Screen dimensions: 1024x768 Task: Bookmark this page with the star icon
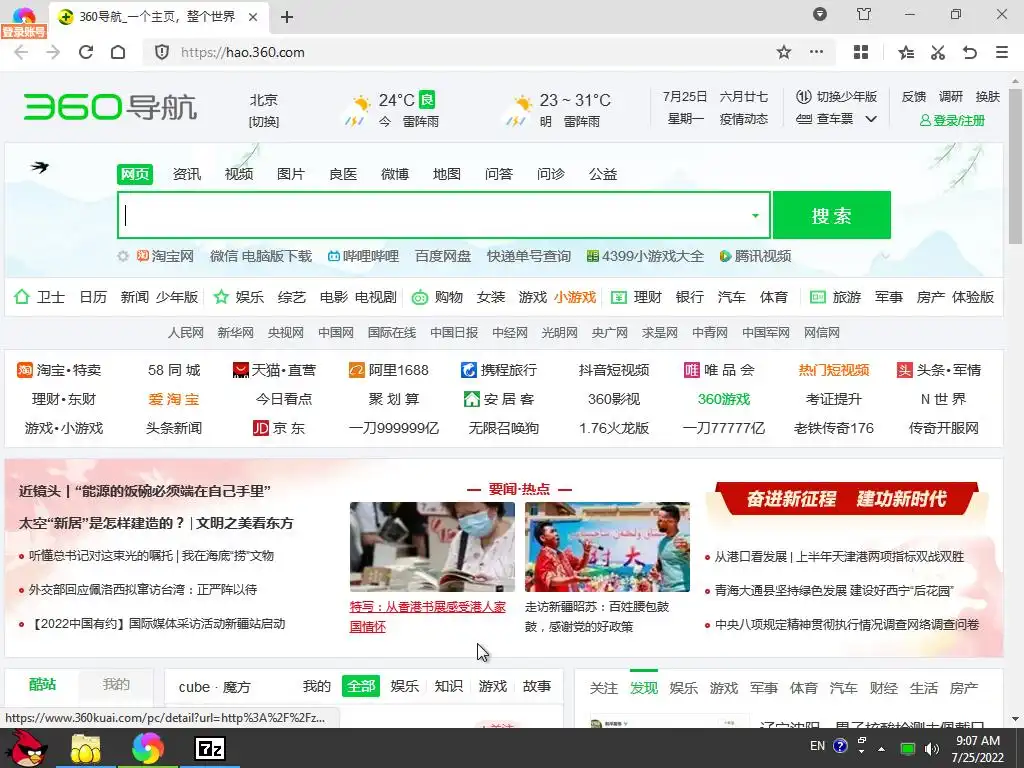coord(784,52)
